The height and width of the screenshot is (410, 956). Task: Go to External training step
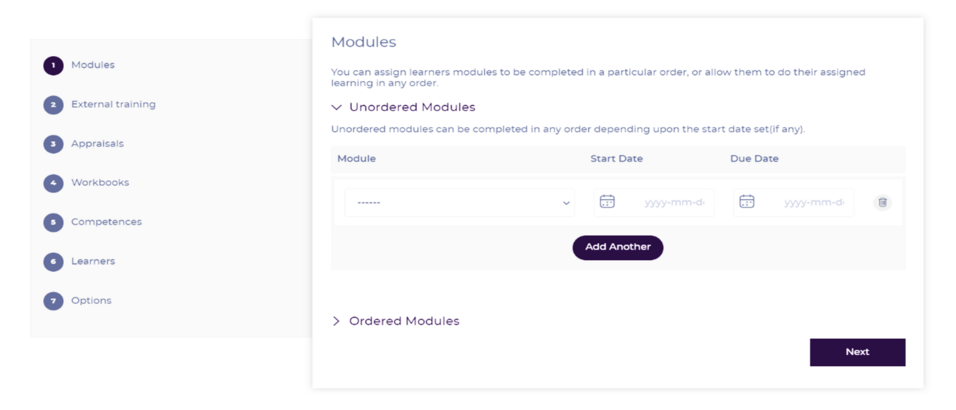pyautogui.click(x=113, y=104)
